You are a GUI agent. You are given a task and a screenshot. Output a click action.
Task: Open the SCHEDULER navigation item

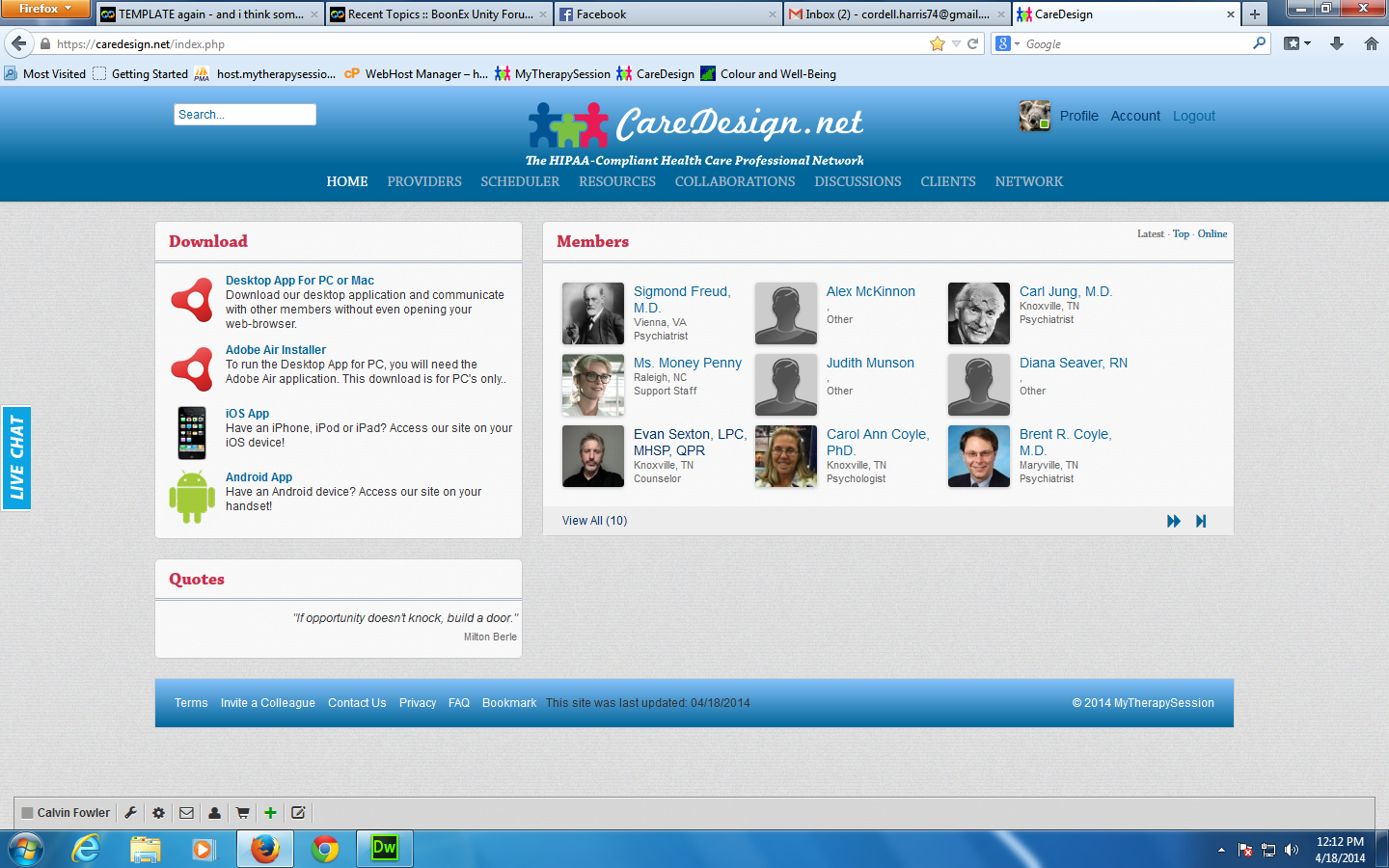[520, 181]
